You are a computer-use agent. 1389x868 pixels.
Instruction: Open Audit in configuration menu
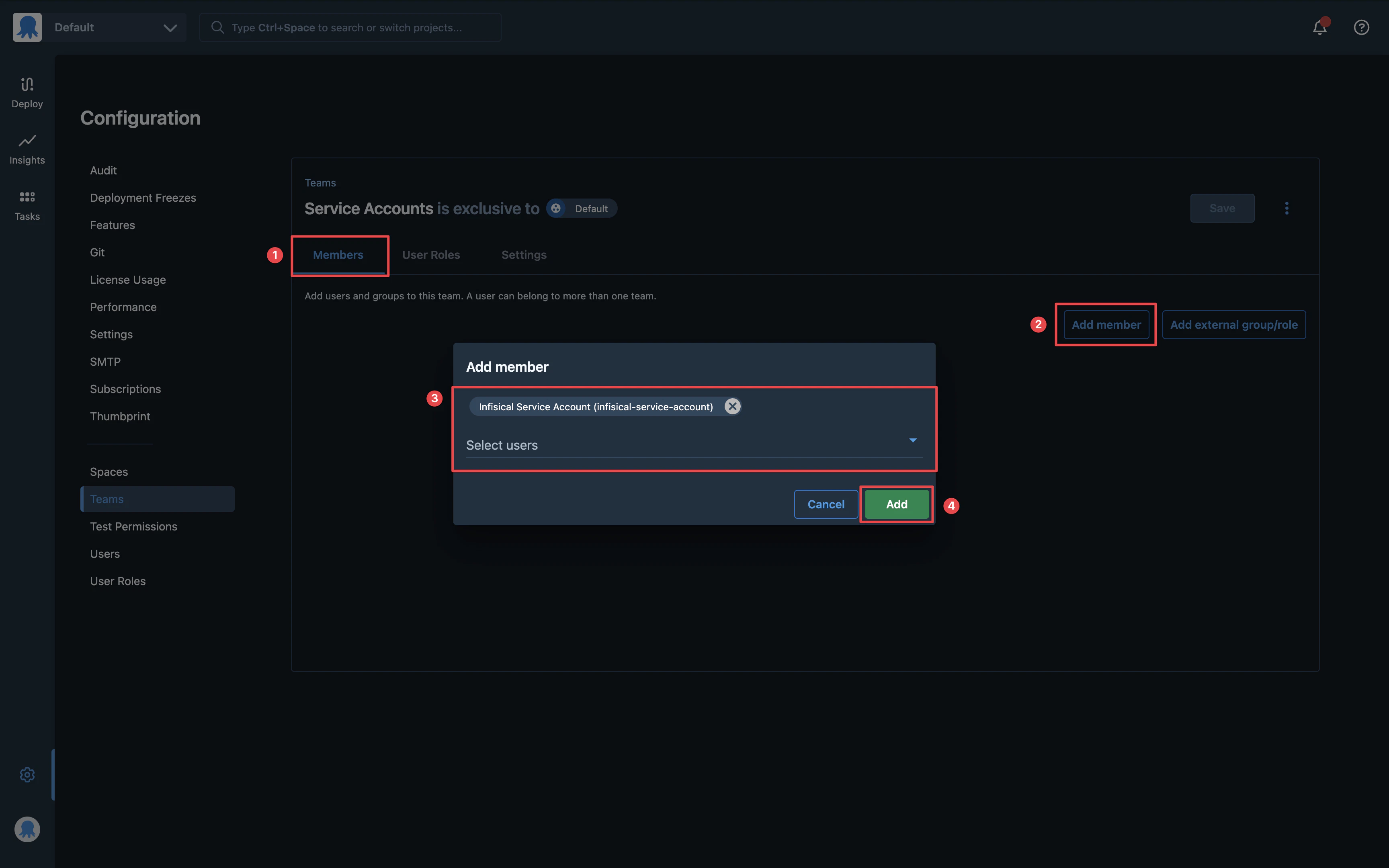point(103,170)
